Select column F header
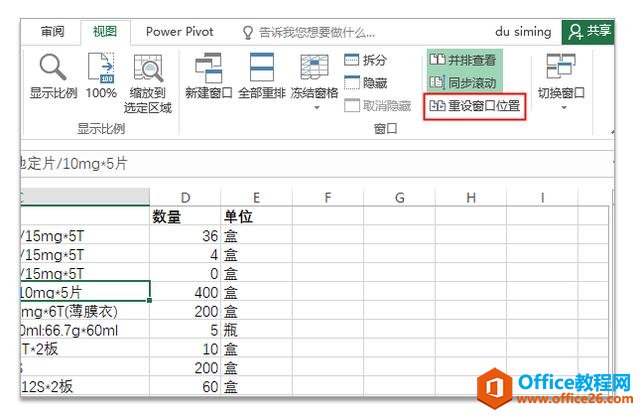Screen dimensions: 640x416 (328, 198)
